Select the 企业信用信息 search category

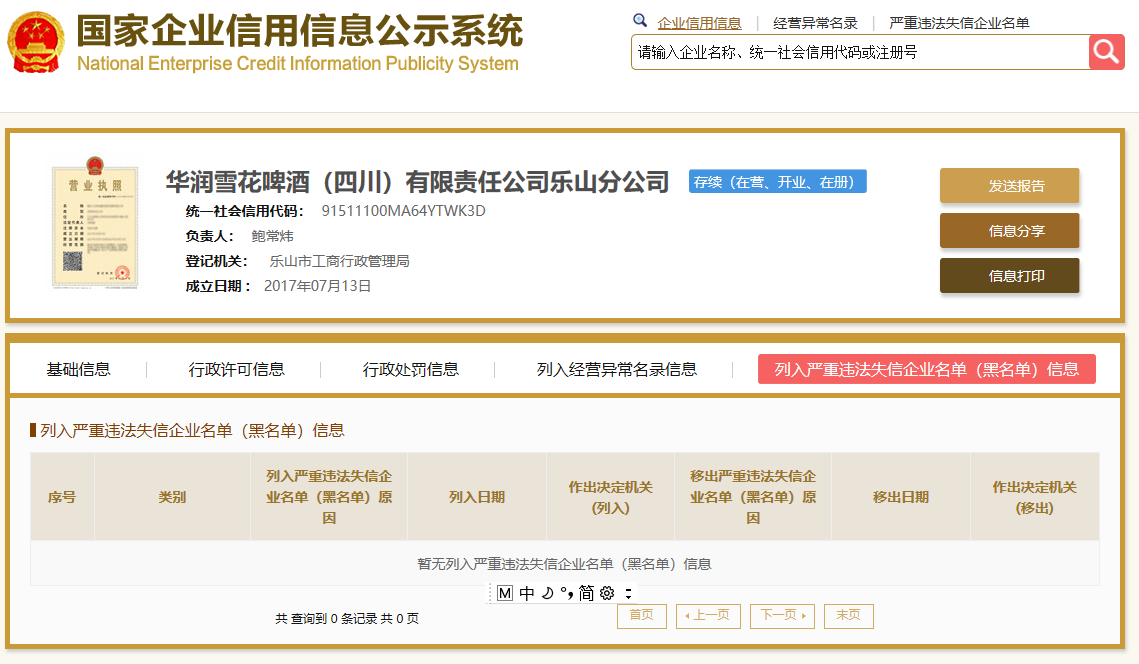[x=699, y=23]
